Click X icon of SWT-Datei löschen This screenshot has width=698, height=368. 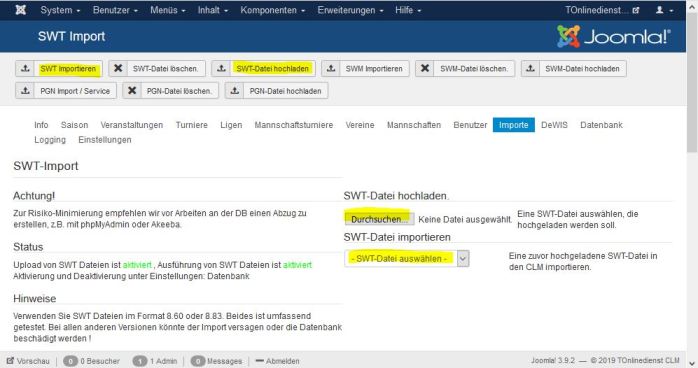118,69
